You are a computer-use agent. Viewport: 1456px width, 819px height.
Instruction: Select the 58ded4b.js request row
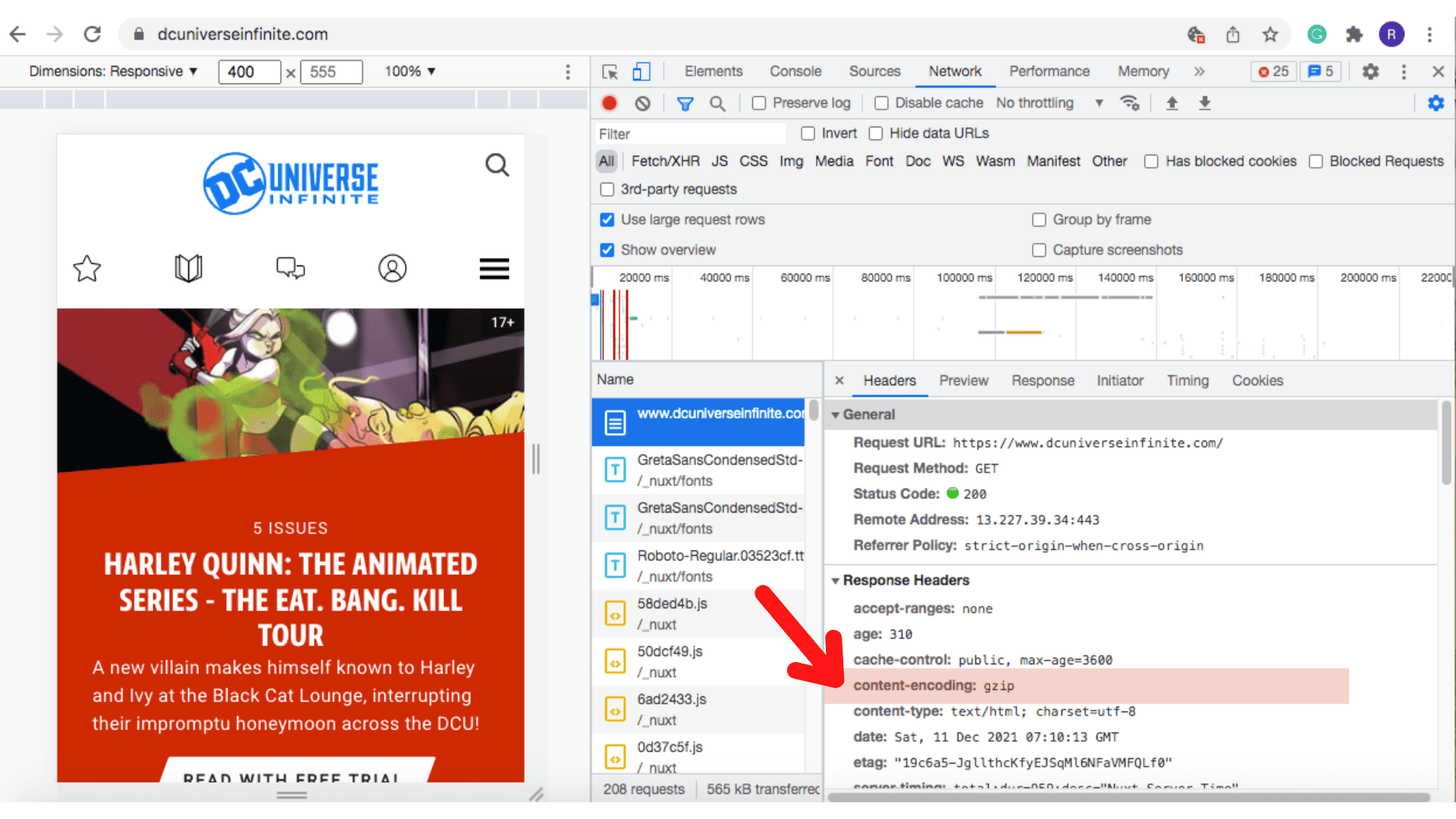[698, 613]
